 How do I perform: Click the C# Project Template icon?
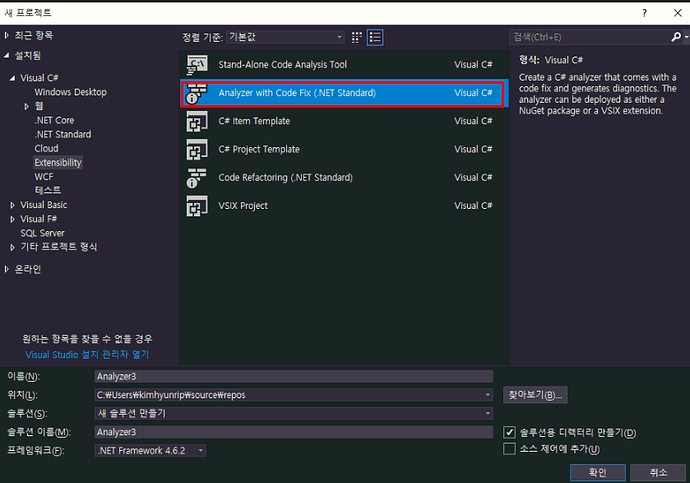click(x=197, y=150)
